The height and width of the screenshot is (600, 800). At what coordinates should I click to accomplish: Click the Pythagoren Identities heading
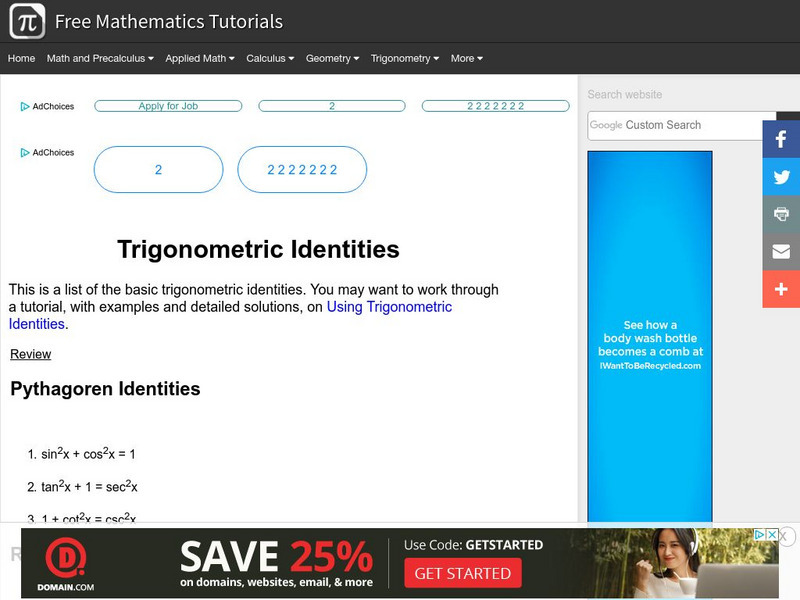105,389
